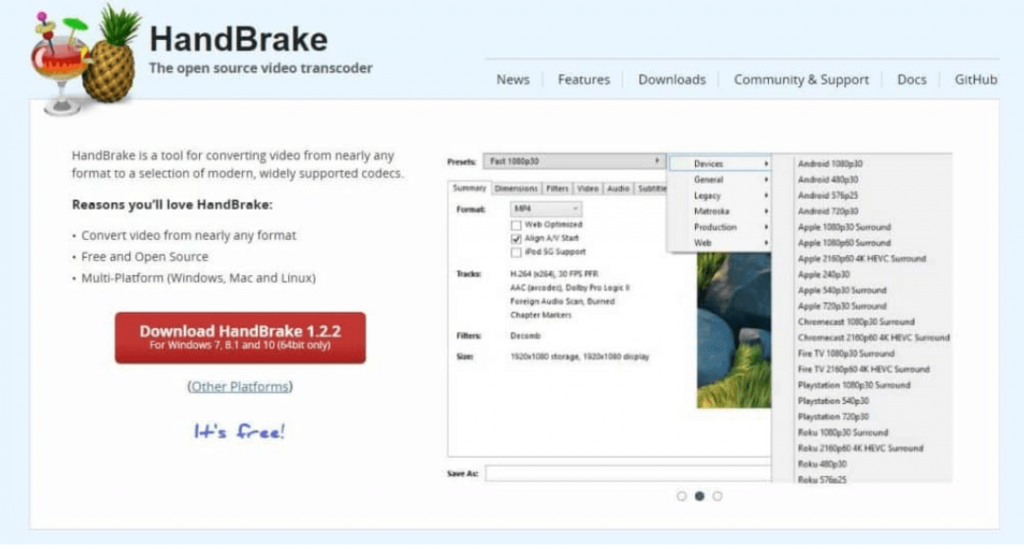Choose Android 1080p30 preset

(x=830, y=164)
